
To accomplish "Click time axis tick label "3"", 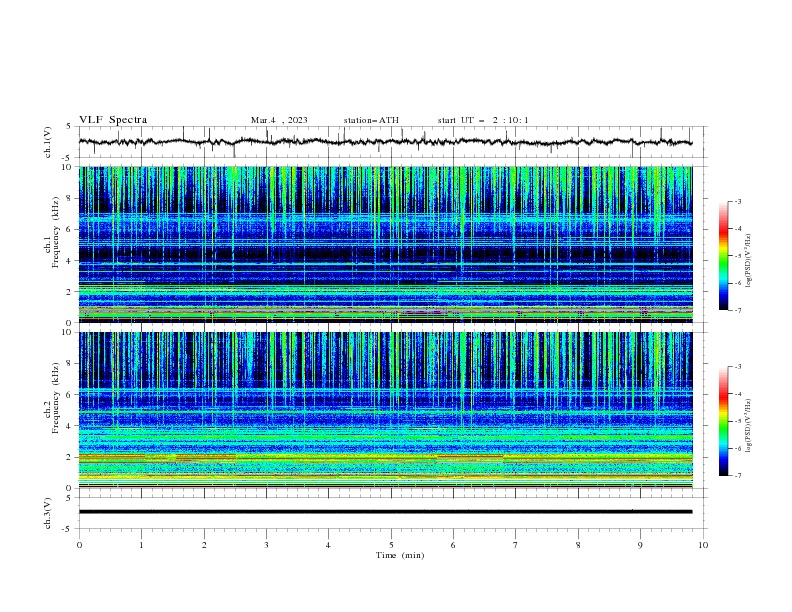I will click(266, 545).
